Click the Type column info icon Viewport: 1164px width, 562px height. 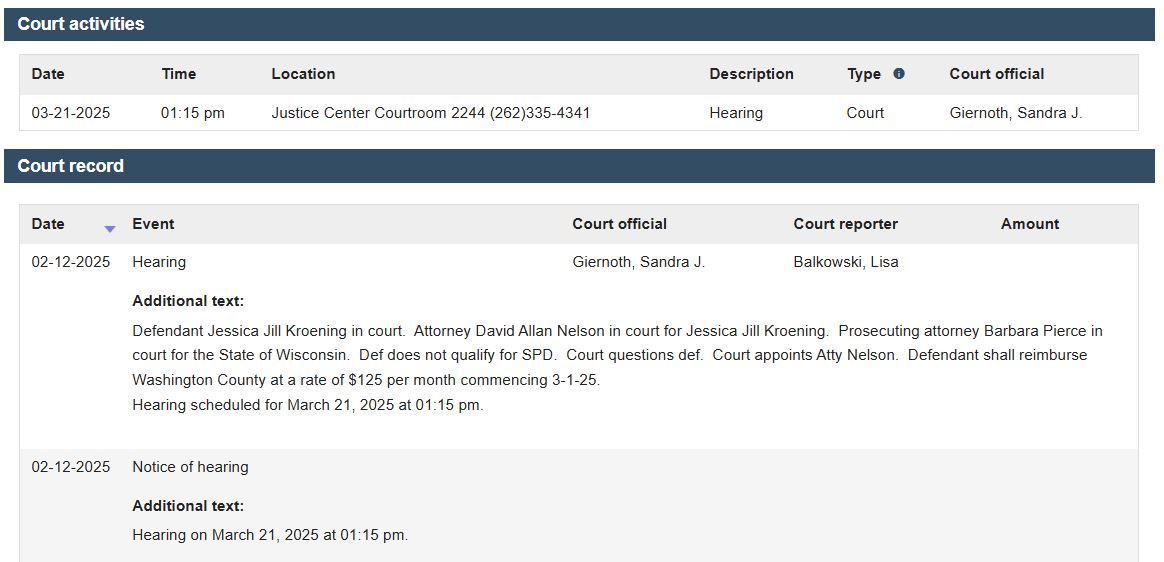click(x=899, y=73)
